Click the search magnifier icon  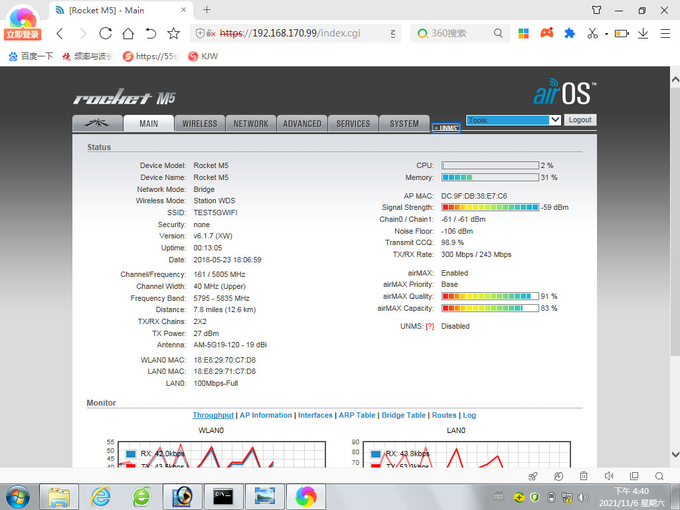coord(498,33)
